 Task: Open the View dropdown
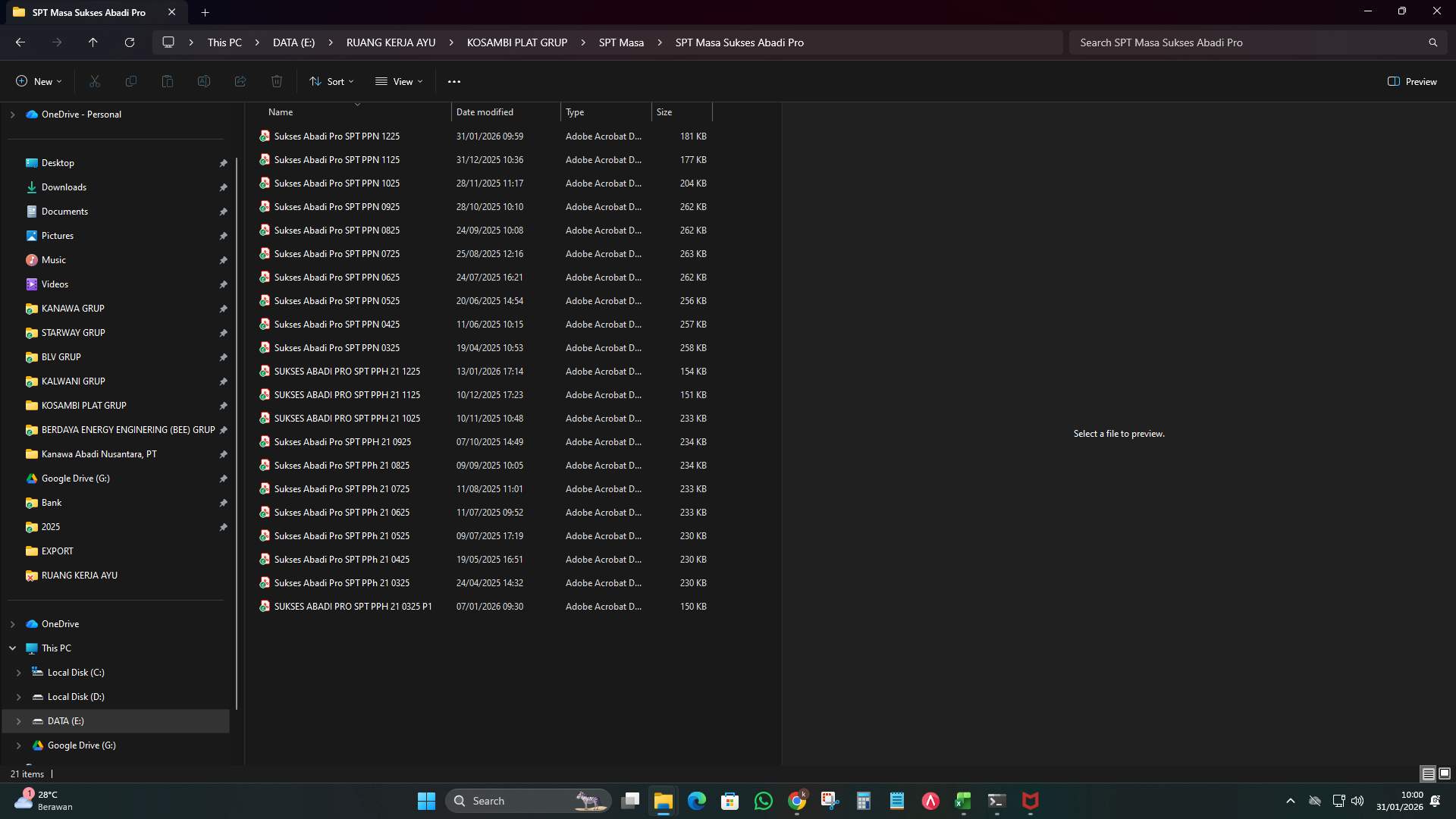(x=399, y=81)
